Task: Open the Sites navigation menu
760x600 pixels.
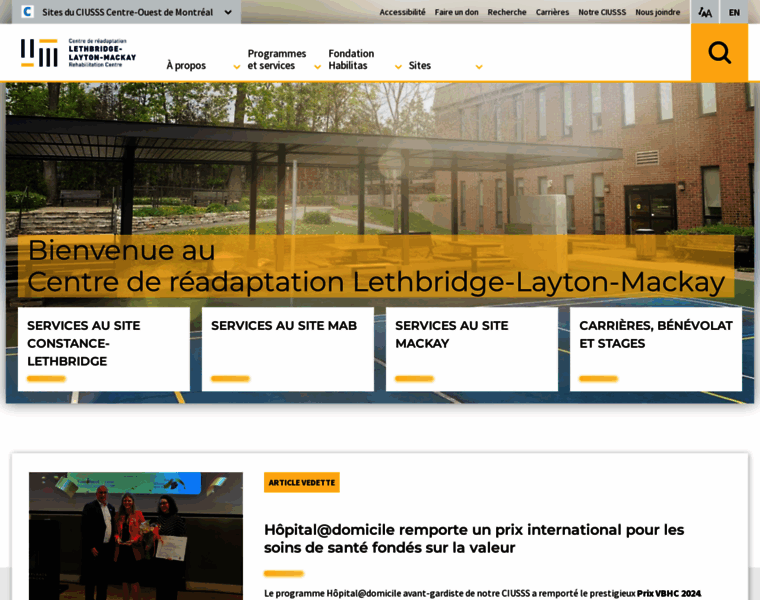Action: click(x=445, y=66)
